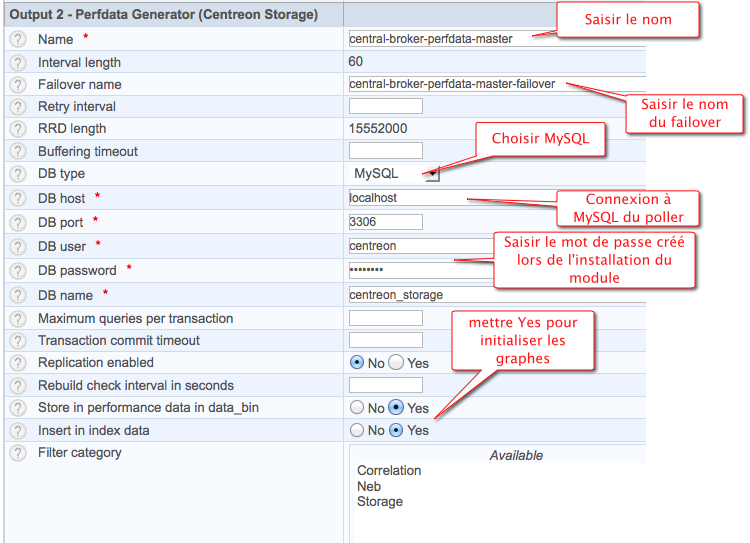Show help for Replication enabled

tap(18, 362)
